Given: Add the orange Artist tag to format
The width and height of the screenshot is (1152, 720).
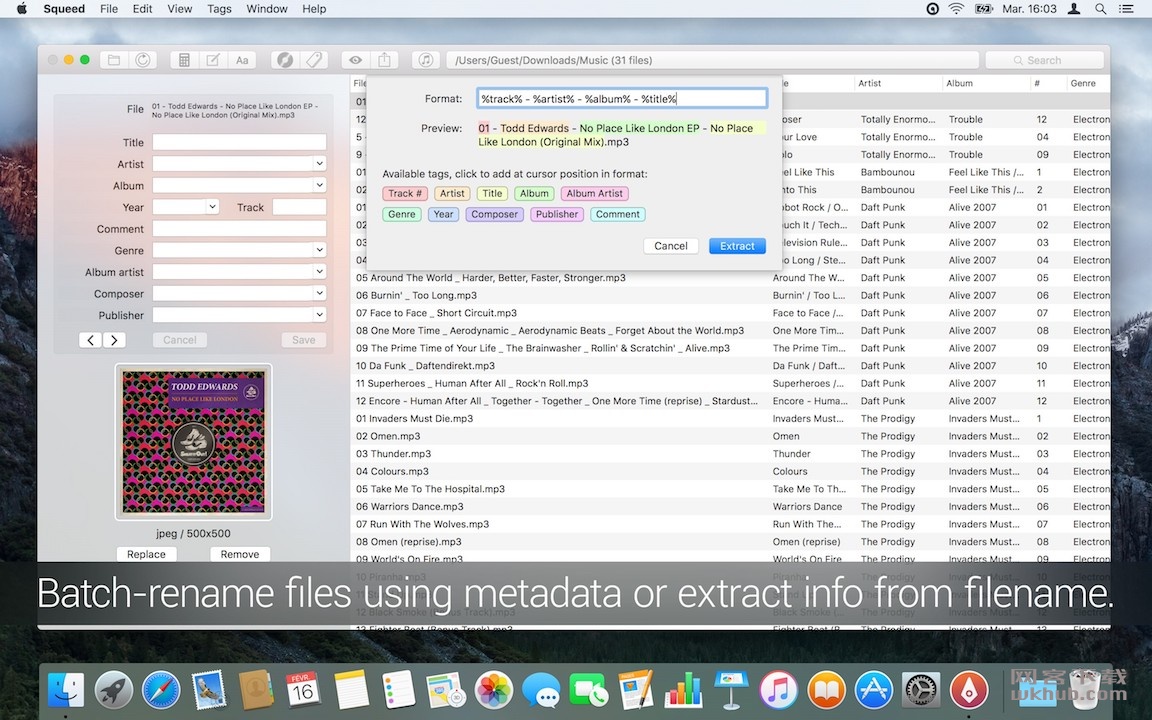Looking at the screenshot, I should coord(452,193).
